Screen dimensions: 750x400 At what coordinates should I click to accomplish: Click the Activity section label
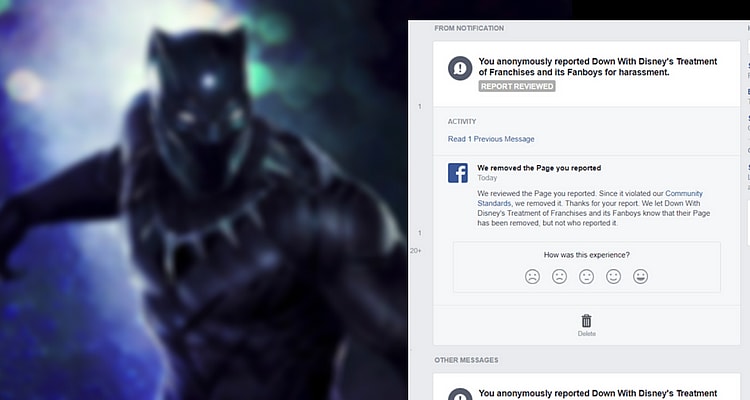click(462, 121)
